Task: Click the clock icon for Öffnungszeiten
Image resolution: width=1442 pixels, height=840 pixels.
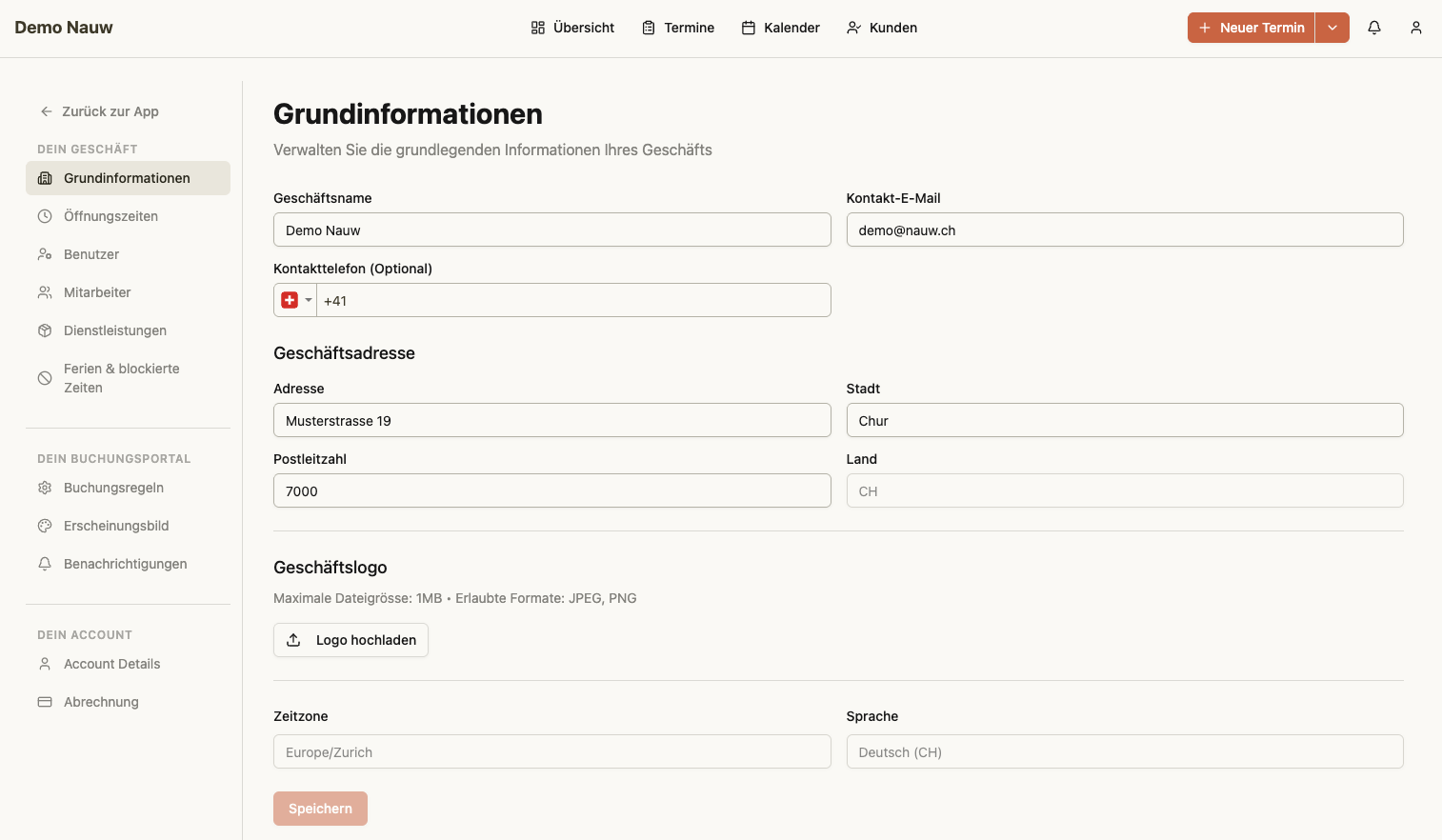Action: tap(45, 216)
